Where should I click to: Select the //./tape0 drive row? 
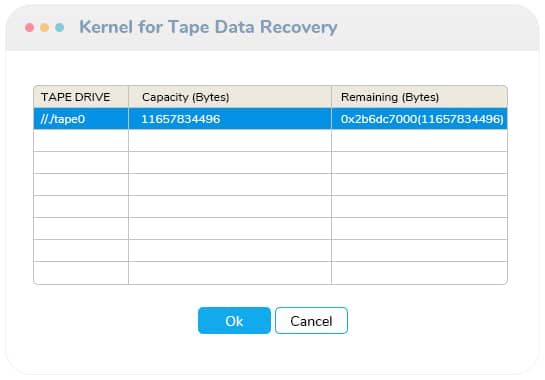pos(270,119)
